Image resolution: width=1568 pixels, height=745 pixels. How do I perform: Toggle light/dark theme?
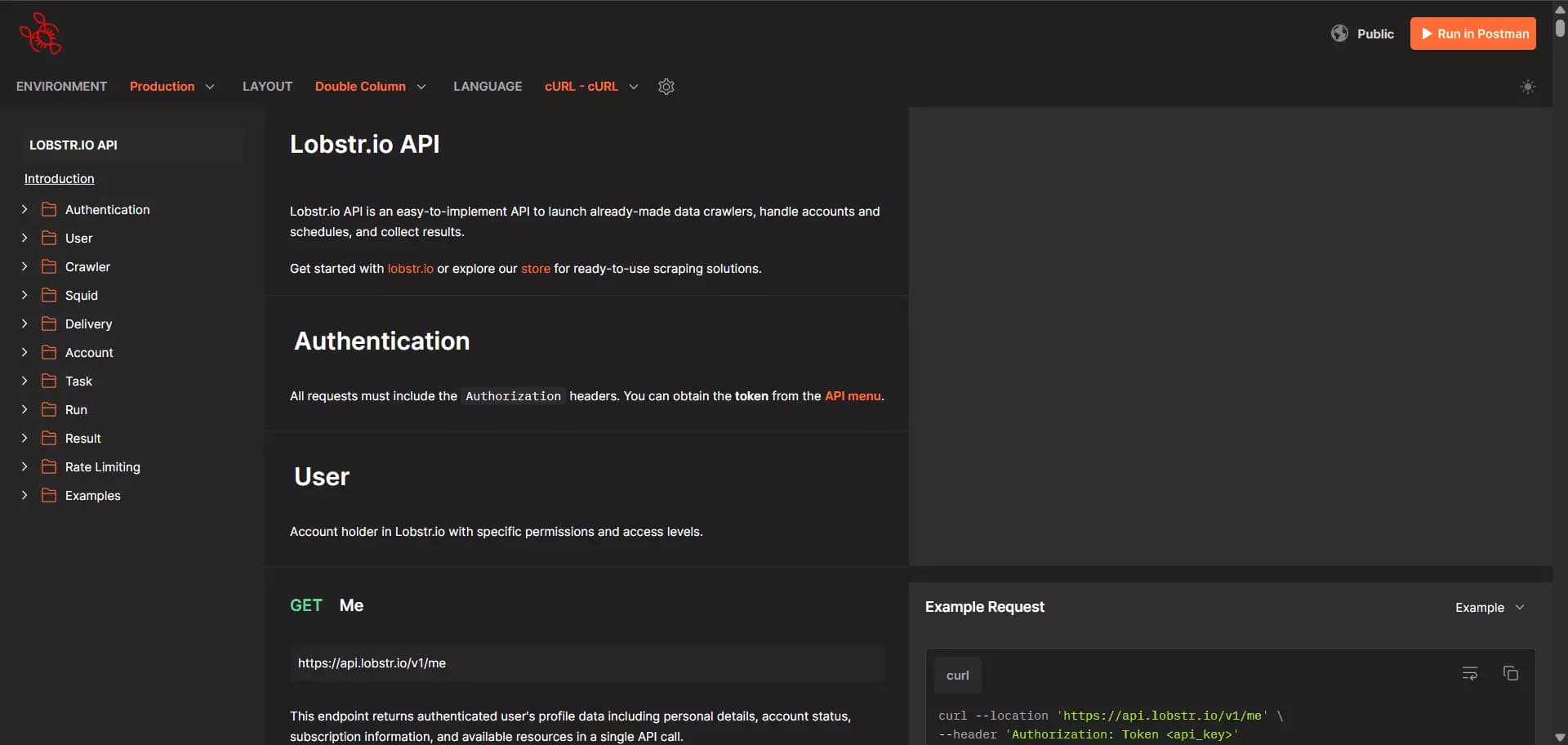(x=1528, y=87)
